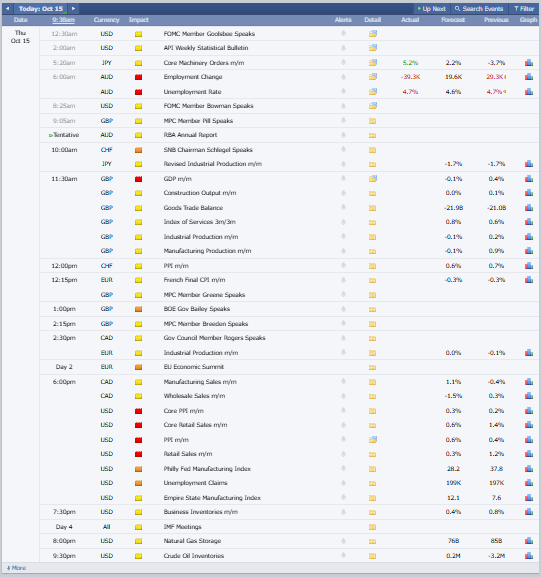541x577 pixels.
Task: Open Search Events
Action: (479, 8)
